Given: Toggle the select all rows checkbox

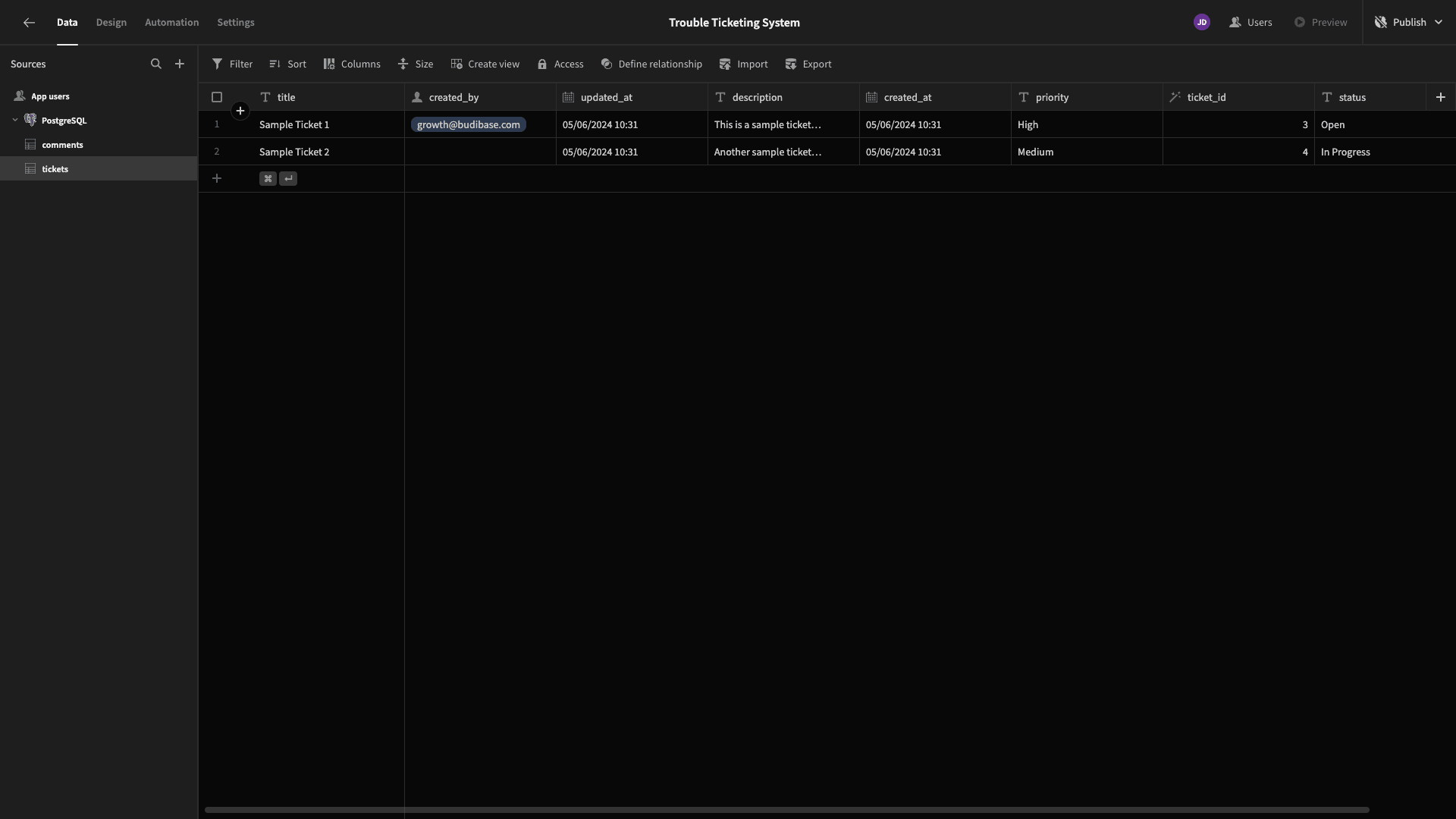Looking at the screenshot, I should click(217, 97).
